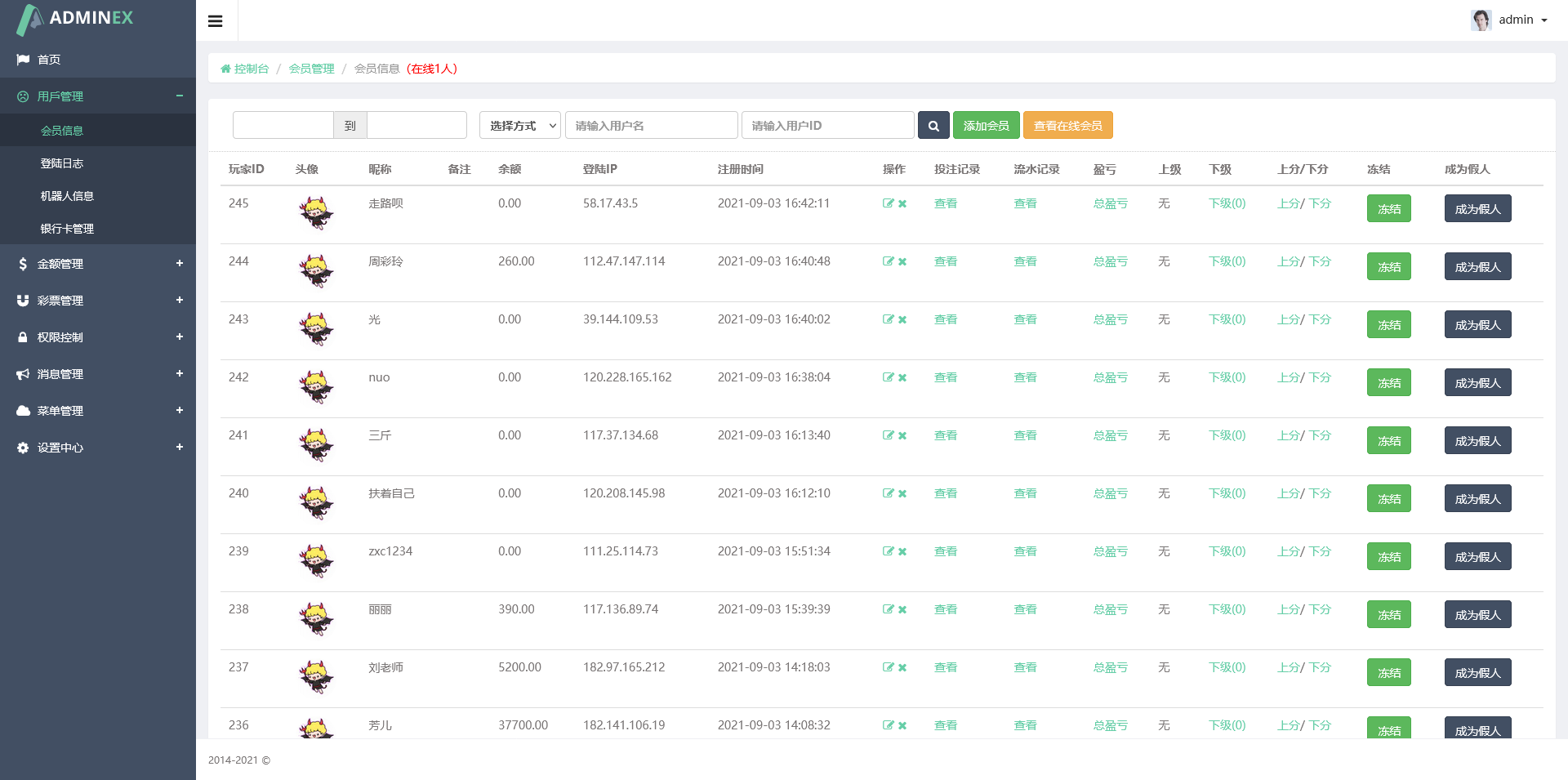This screenshot has height=780, width=1568.
Task: Open 登陆日志 in the sidebar
Action: click(x=62, y=163)
